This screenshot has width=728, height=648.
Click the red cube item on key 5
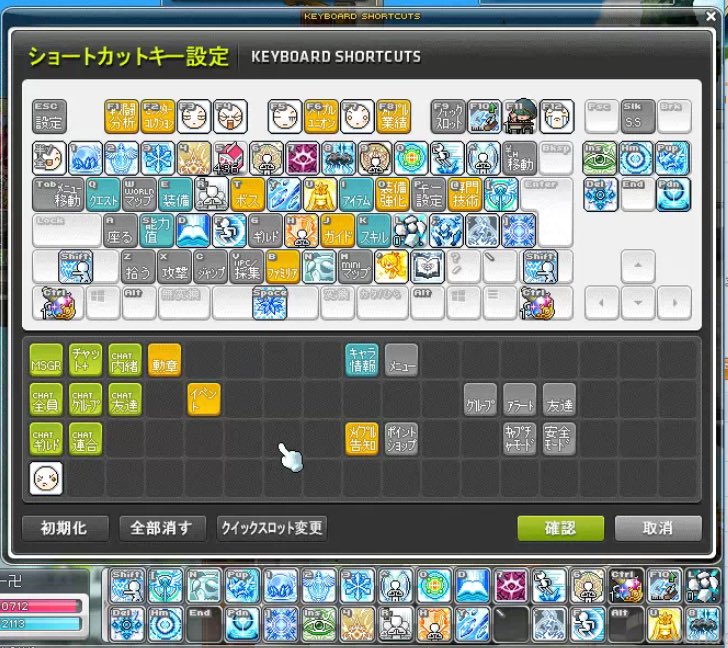click(230, 158)
